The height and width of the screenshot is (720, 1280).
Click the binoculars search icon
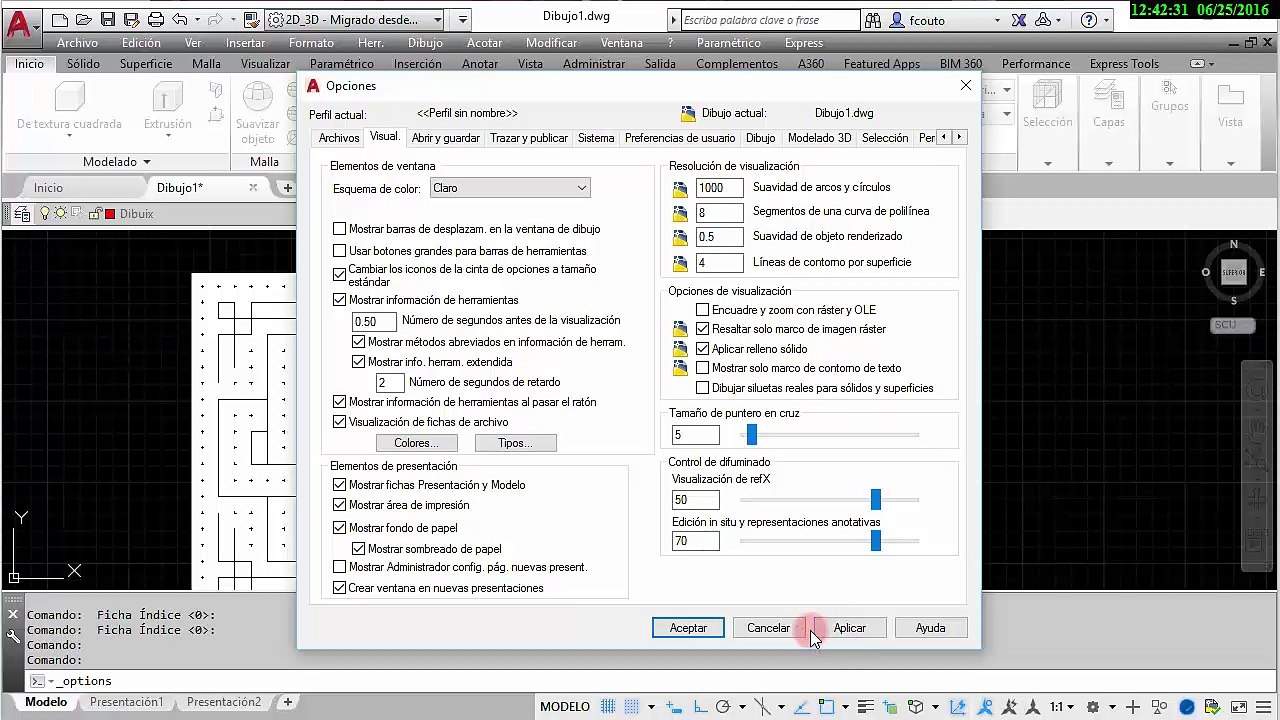[873, 20]
